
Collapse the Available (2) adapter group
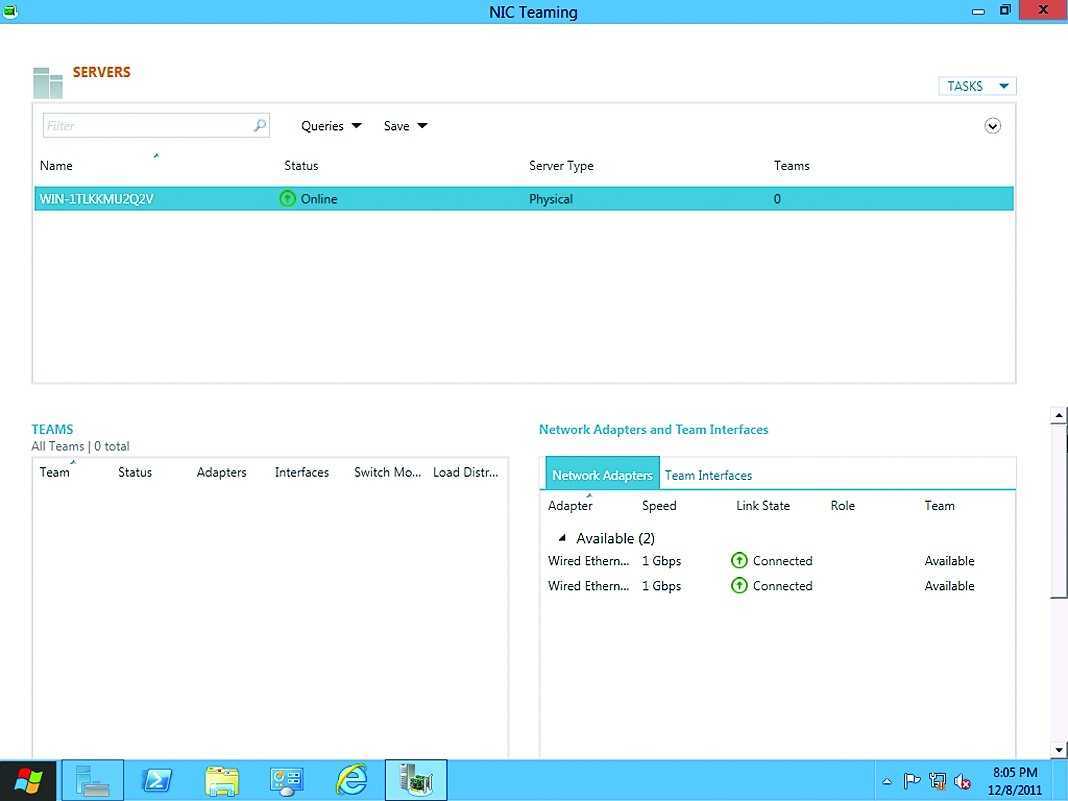pos(562,538)
